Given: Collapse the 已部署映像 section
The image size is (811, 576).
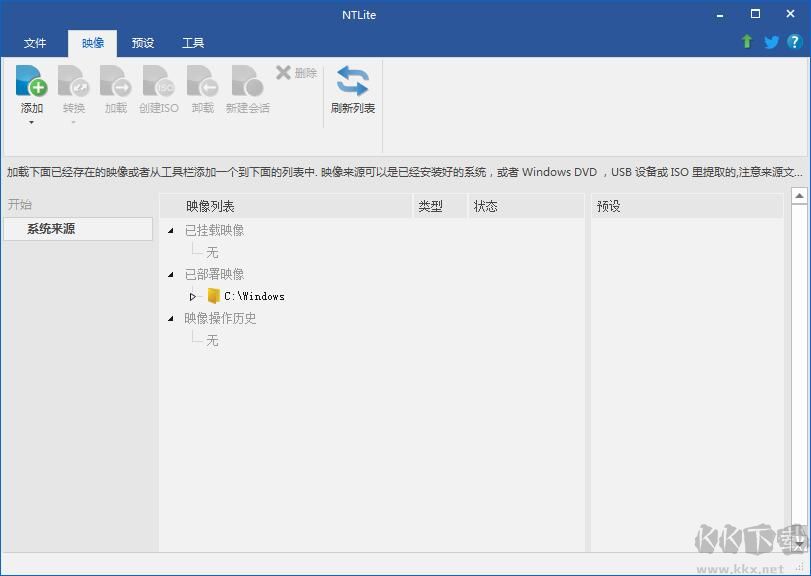Looking at the screenshot, I should pyautogui.click(x=169, y=274).
